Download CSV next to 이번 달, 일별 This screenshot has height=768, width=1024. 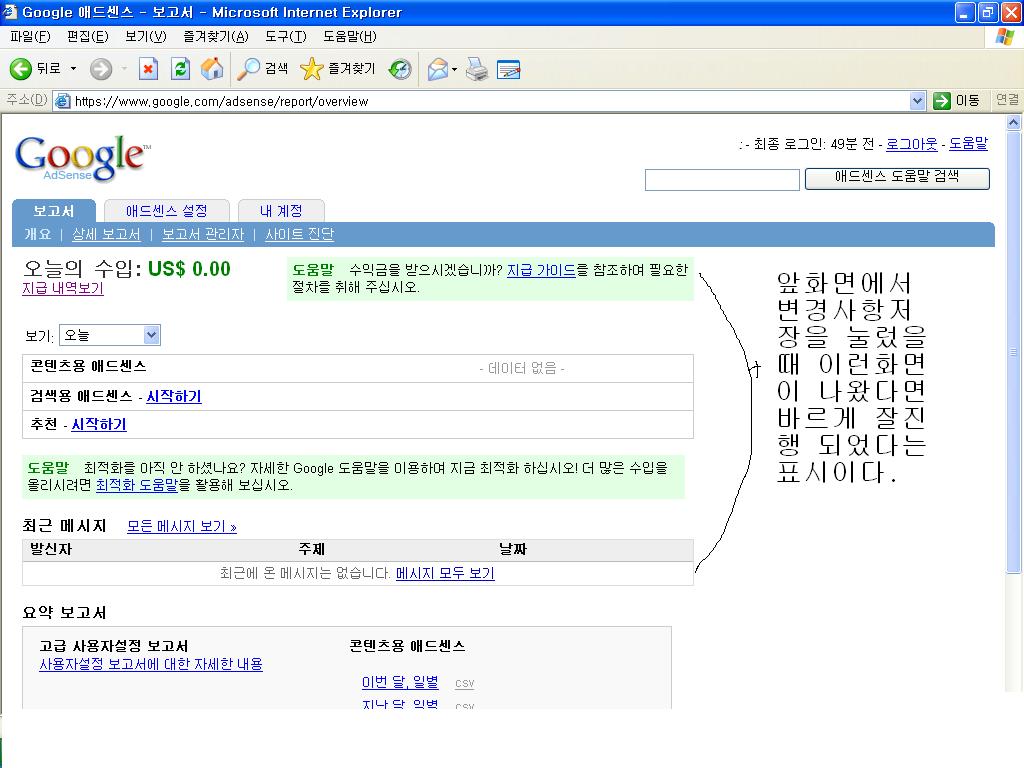(x=464, y=684)
